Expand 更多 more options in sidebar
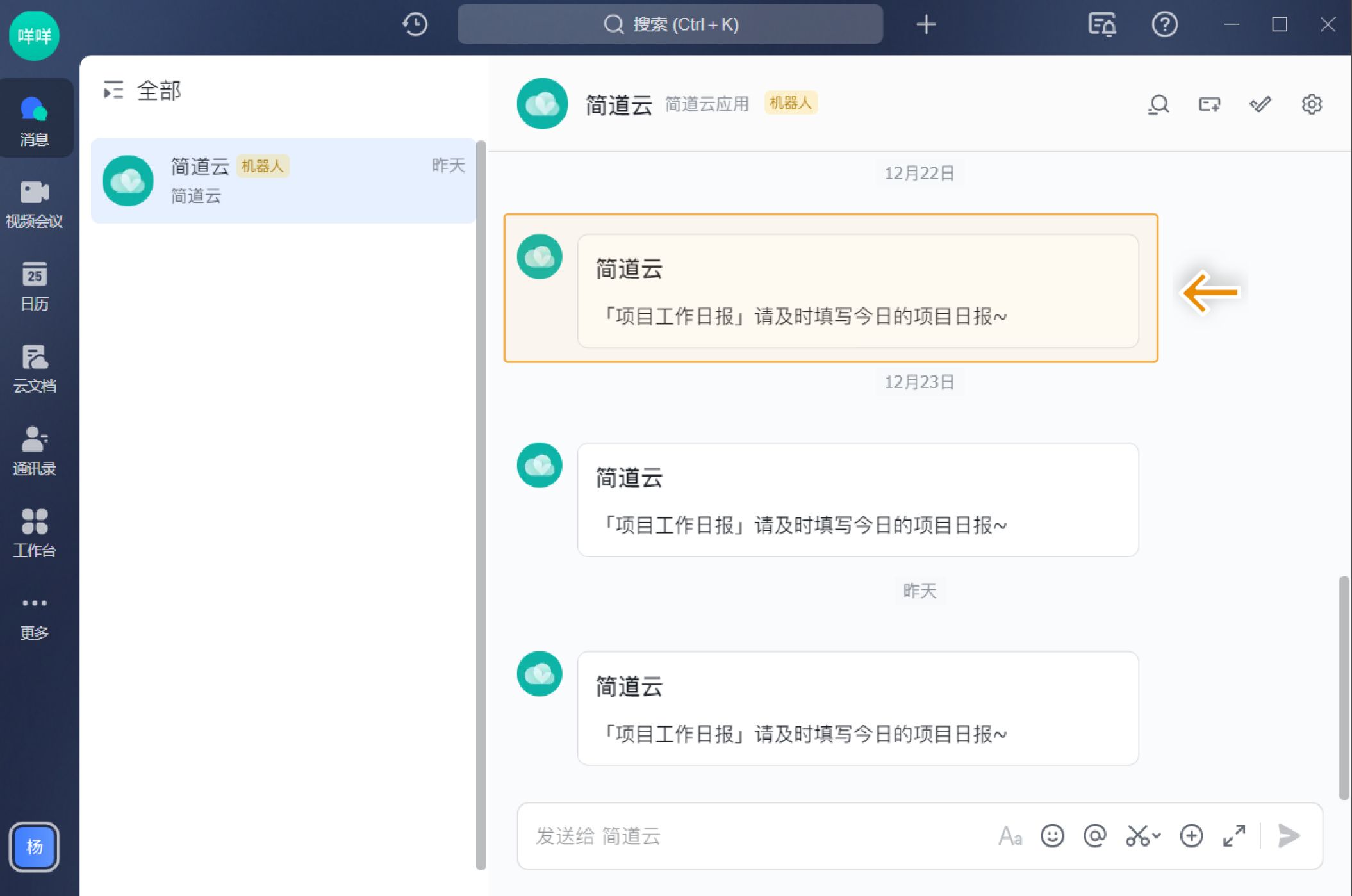 tap(35, 615)
